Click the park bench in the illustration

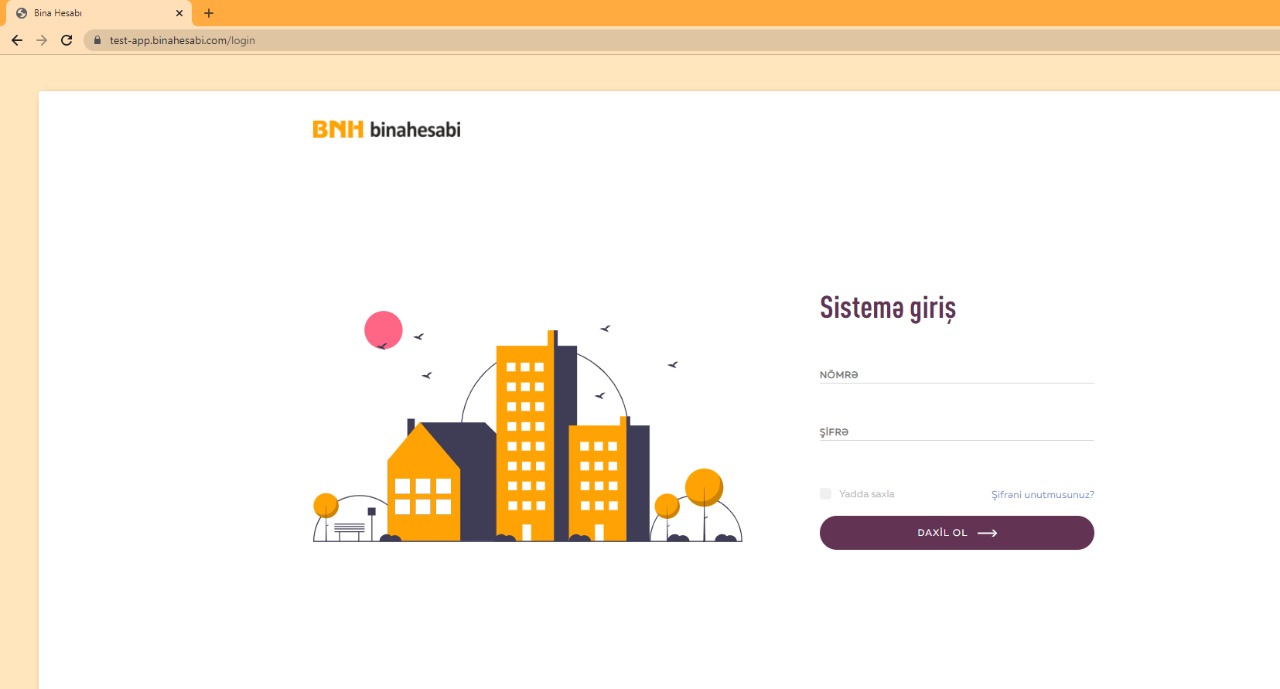click(x=349, y=529)
